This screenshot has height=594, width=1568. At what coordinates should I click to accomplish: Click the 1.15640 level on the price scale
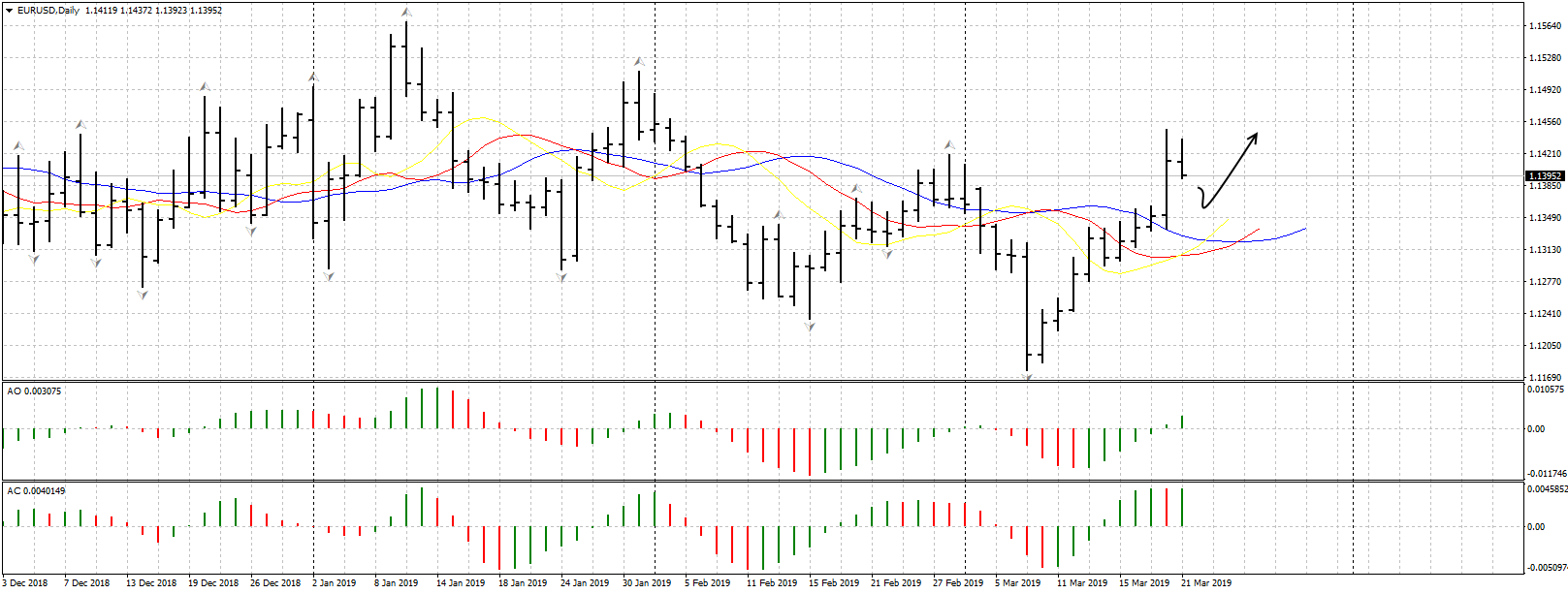1545,26
